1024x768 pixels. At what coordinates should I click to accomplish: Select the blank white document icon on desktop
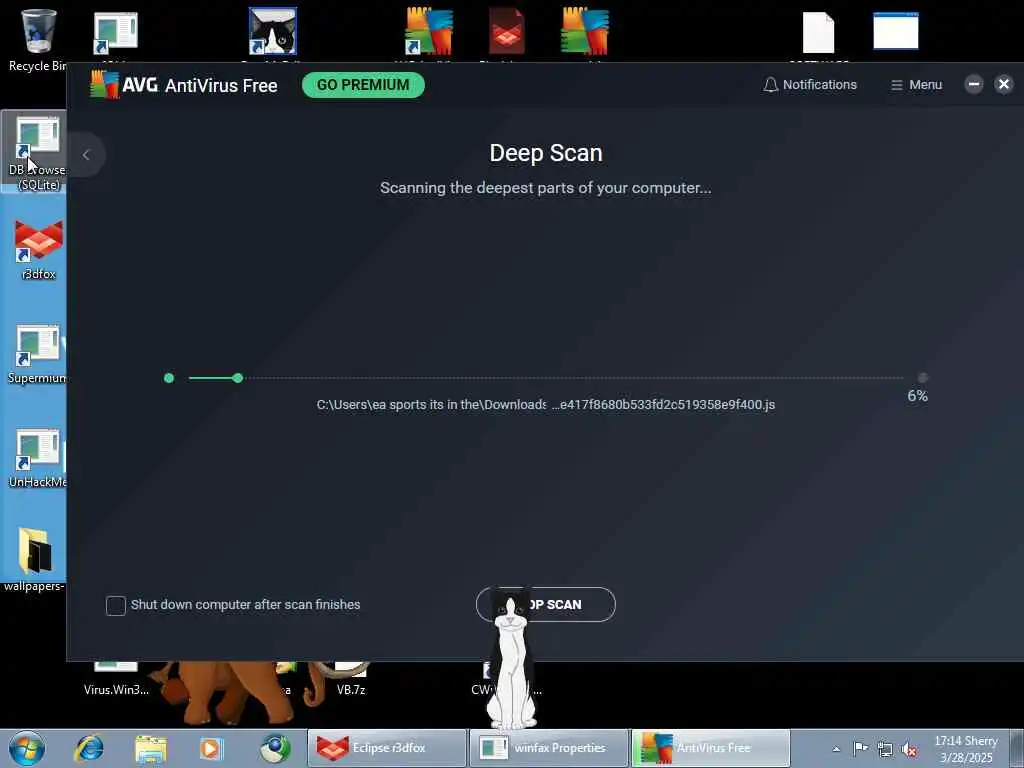point(818,33)
